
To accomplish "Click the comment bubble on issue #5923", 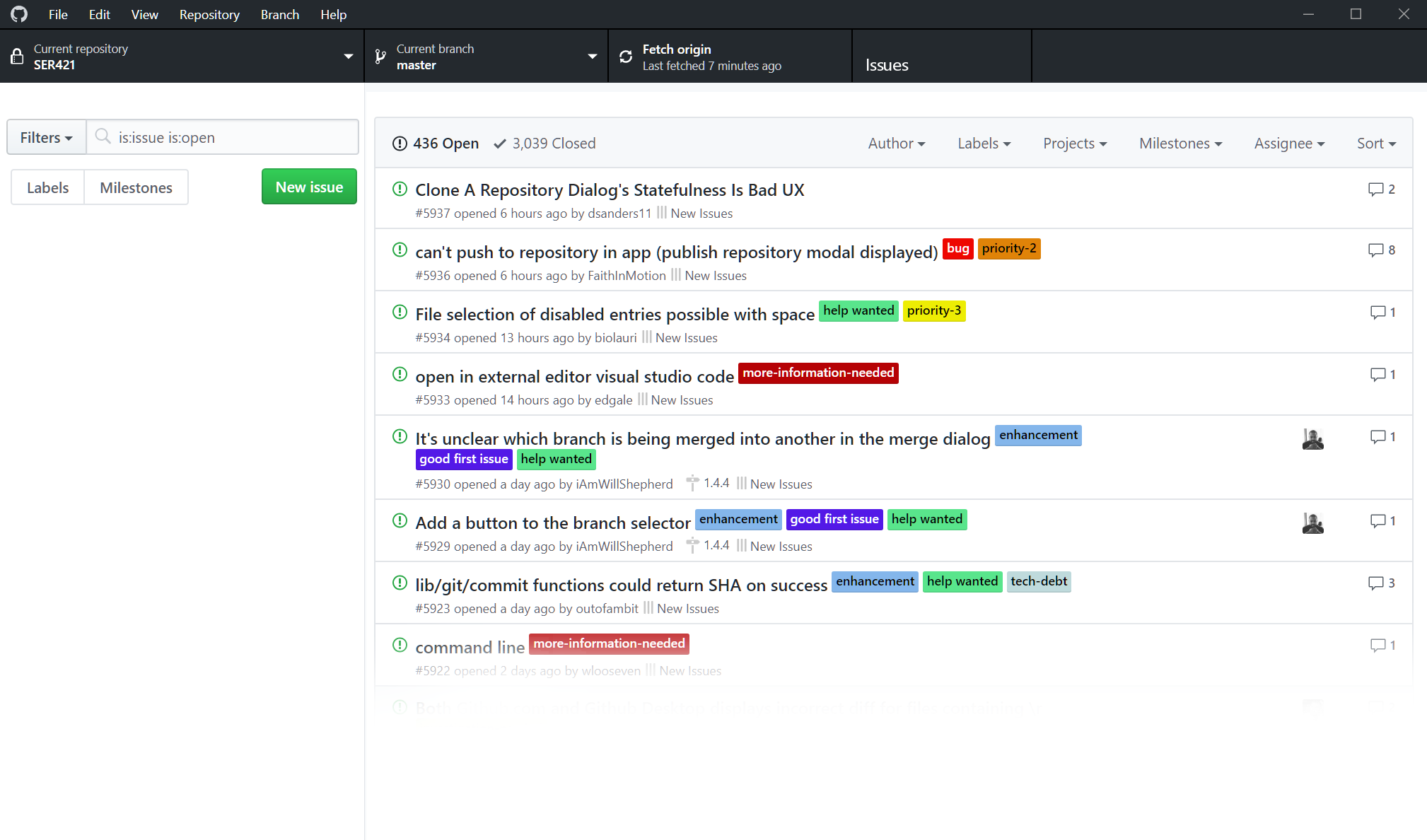I will (x=1377, y=583).
